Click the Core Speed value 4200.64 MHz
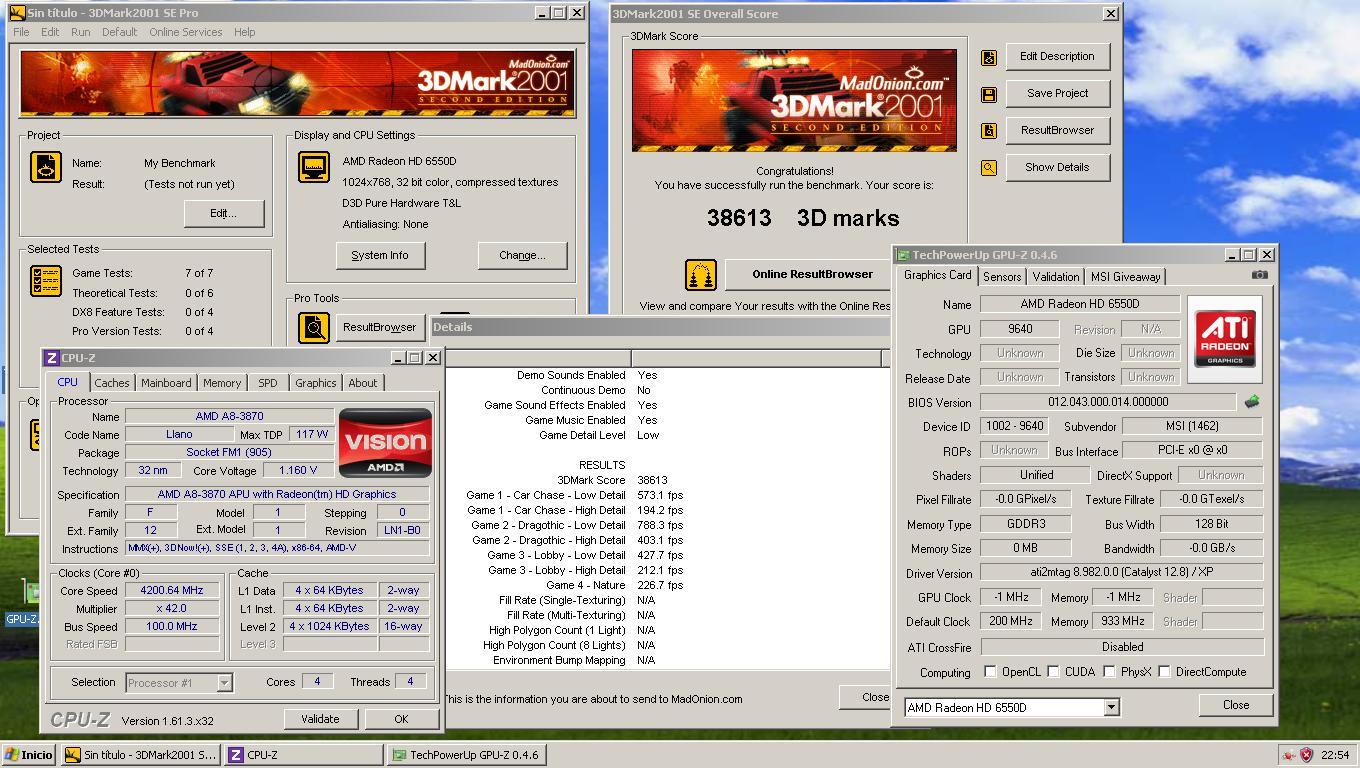 172,590
